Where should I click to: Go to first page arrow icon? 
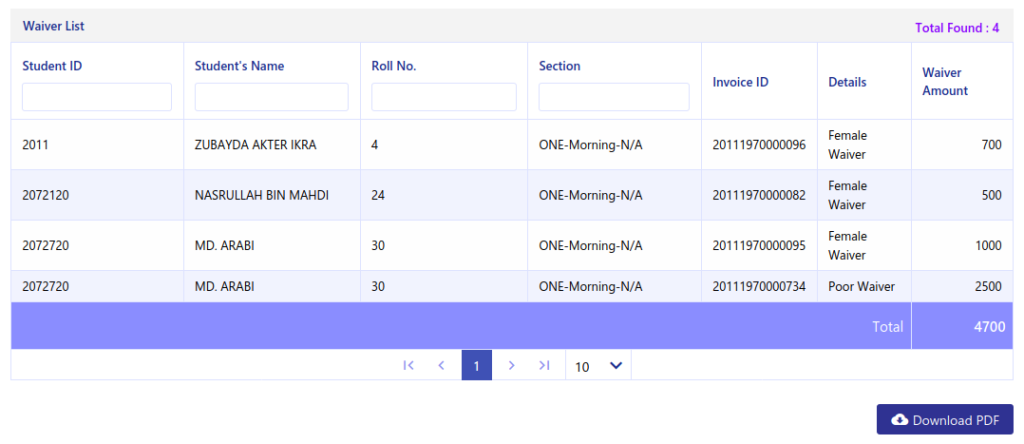click(x=409, y=366)
